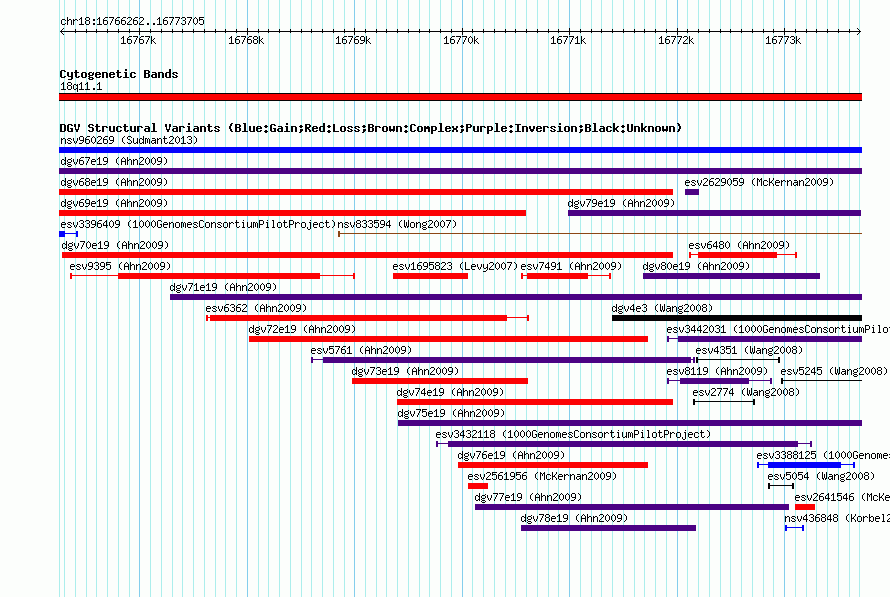The height and width of the screenshot is (597, 890).
Task: Click the dgv68e19 (Ahn2009) label
Action: (x=114, y=182)
